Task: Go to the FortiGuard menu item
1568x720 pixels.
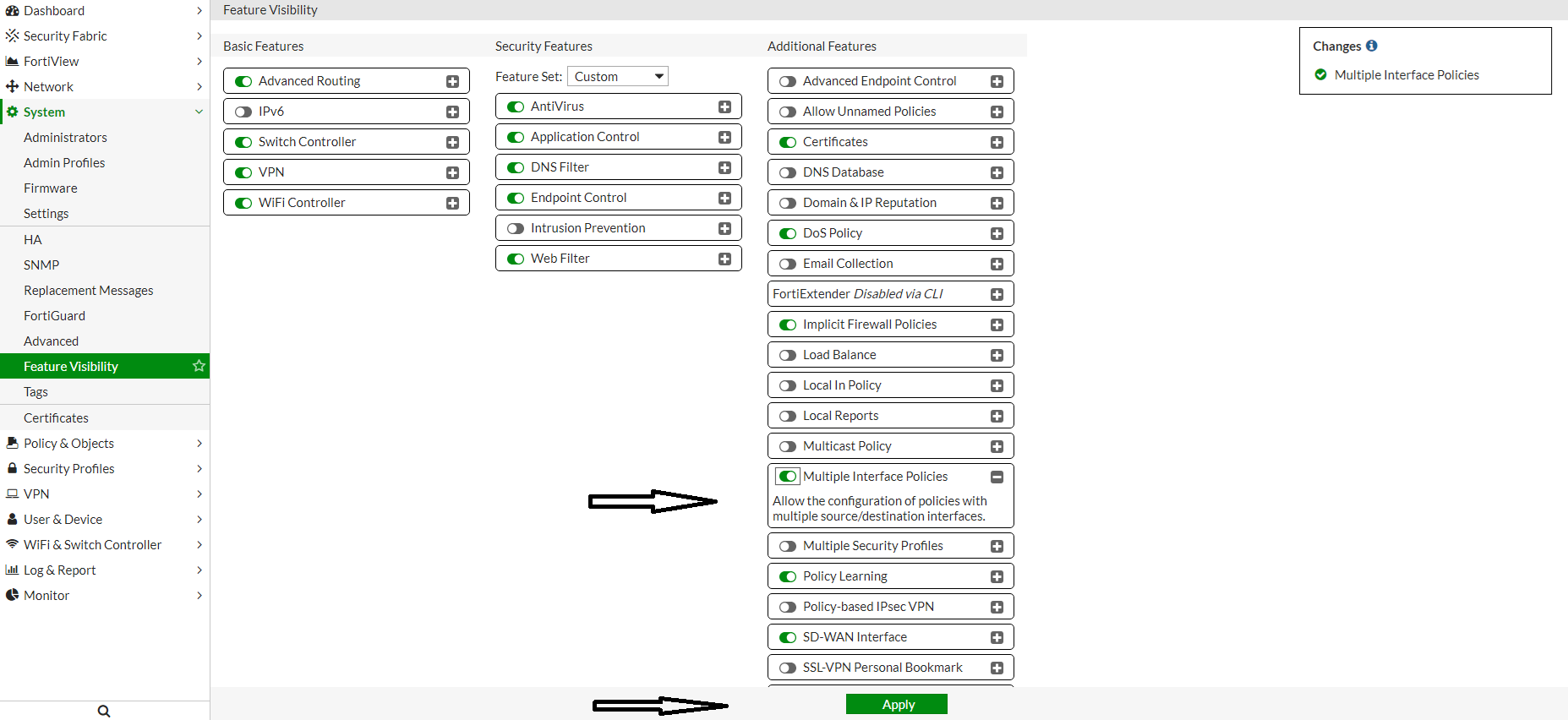Action: pyautogui.click(x=54, y=315)
